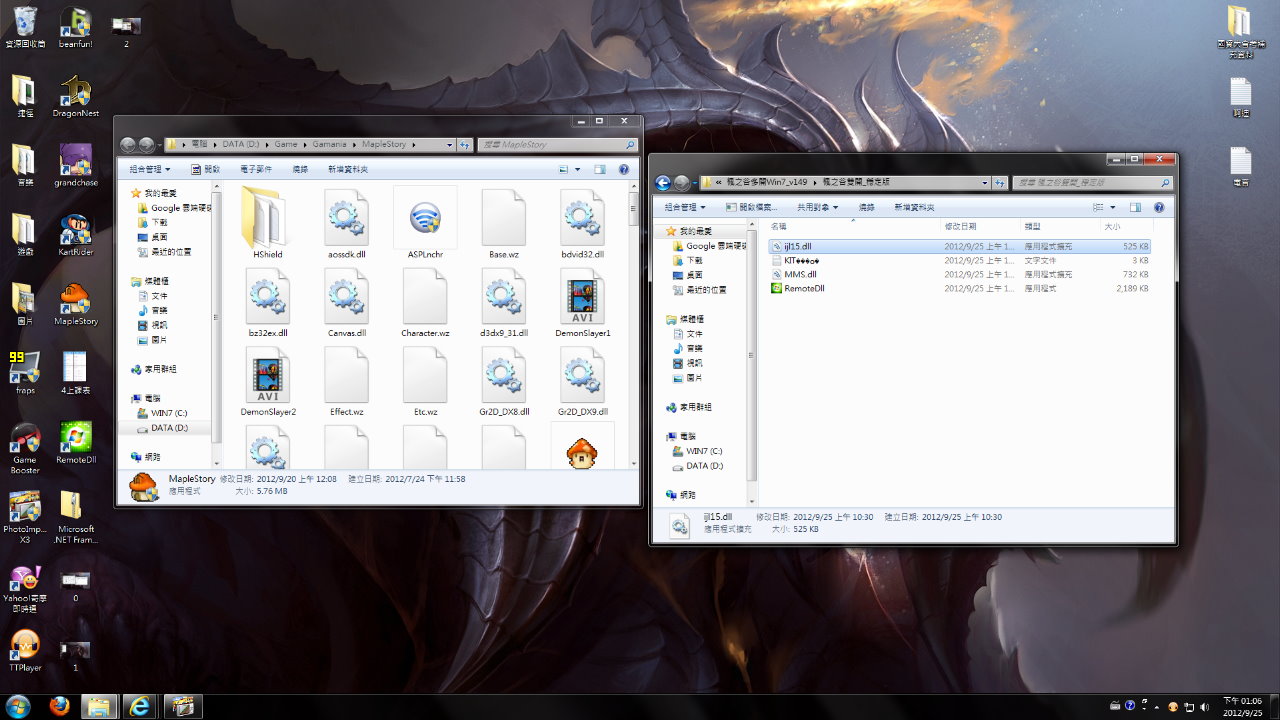Click 新增資料夾 in MapleStory window toolbar
This screenshot has height=720, width=1280.
(347, 170)
